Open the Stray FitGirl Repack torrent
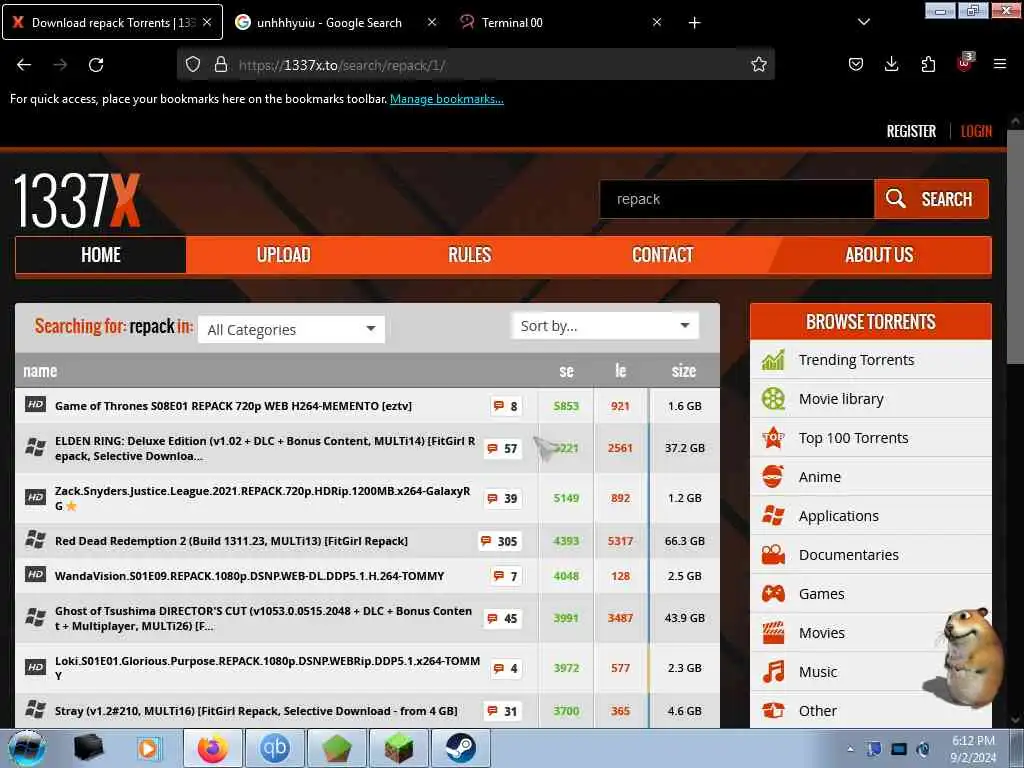The image size is (1024, 768). pos(256,711)
